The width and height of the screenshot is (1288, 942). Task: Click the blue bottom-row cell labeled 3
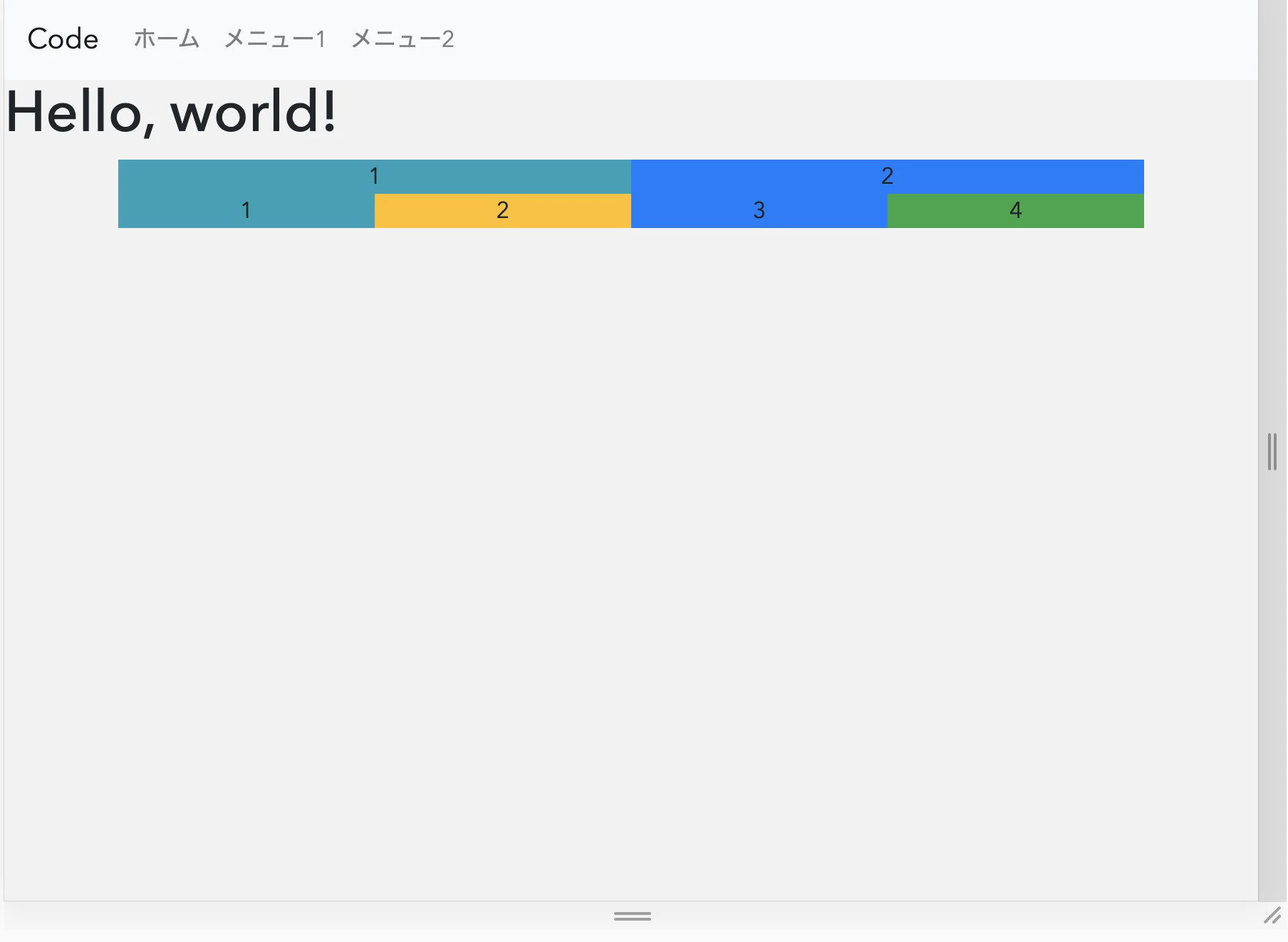[x=759, y=211]
